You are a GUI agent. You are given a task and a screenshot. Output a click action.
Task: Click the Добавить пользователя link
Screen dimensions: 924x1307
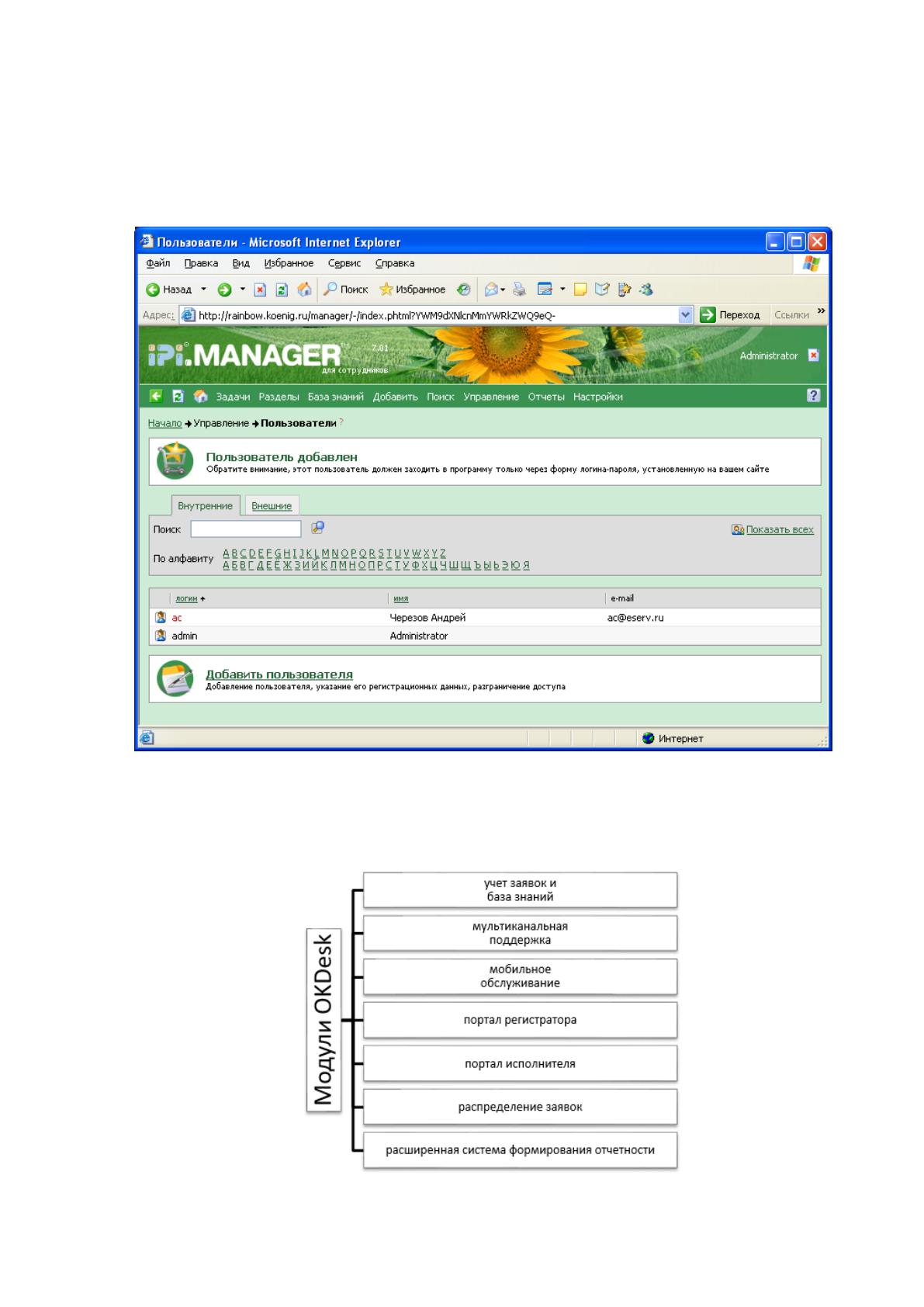click(x=279, y=674)
